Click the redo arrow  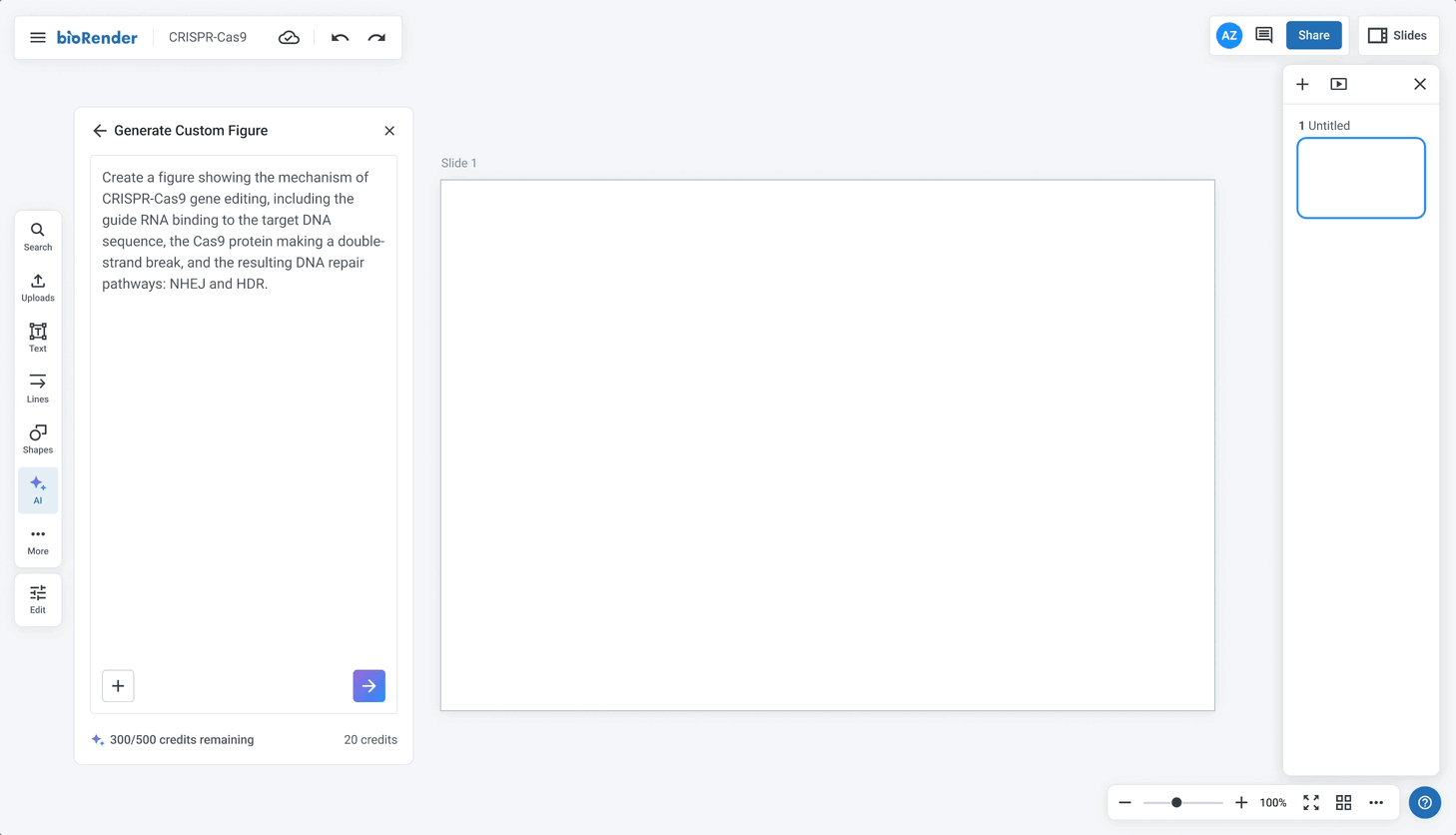click(376, 38)
